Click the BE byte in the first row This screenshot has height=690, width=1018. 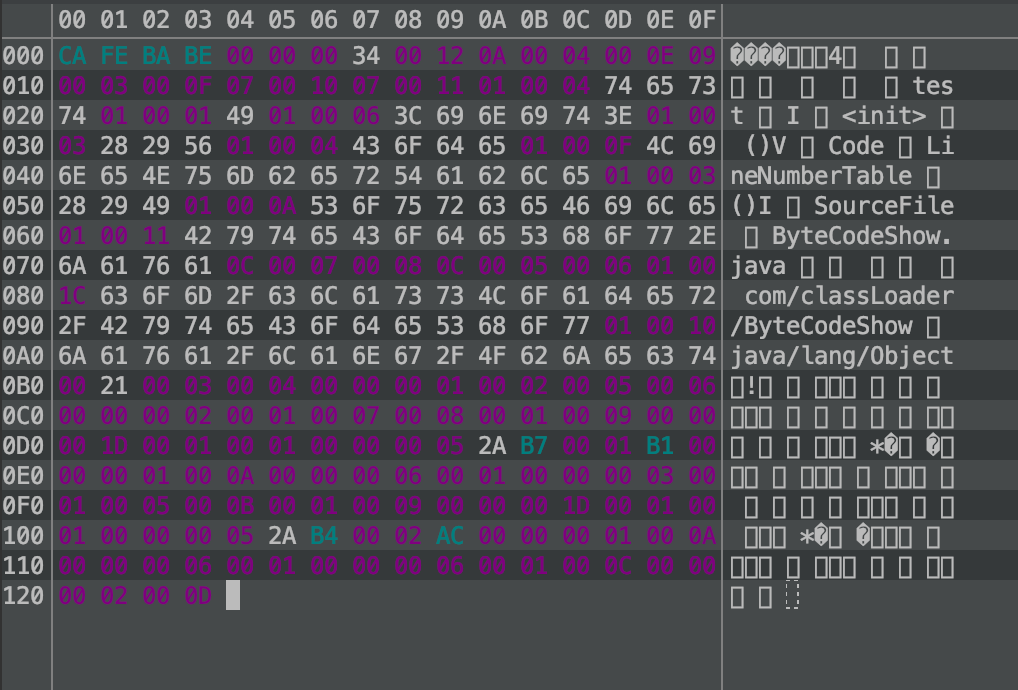point(198,55)
